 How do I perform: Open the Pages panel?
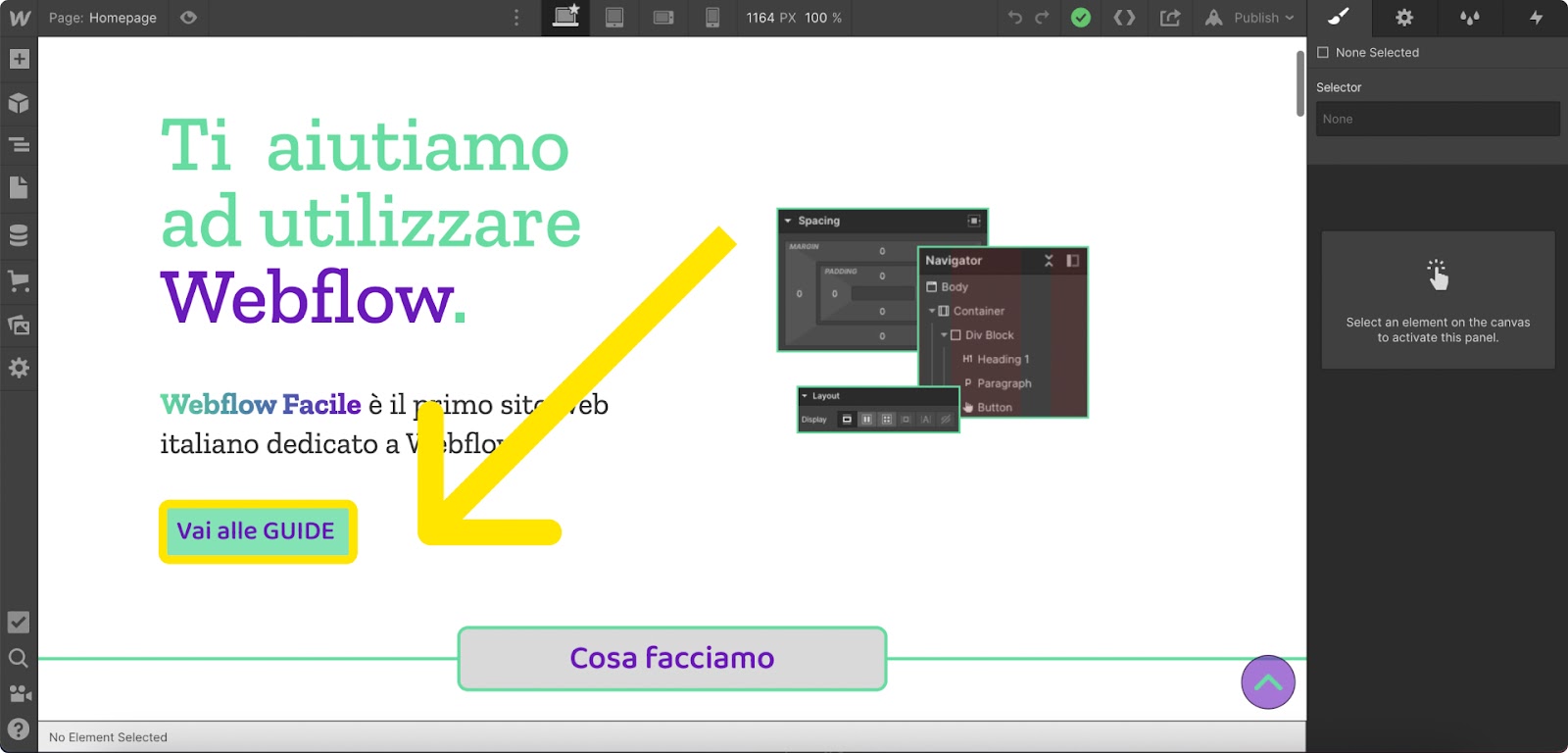(19, 187)
